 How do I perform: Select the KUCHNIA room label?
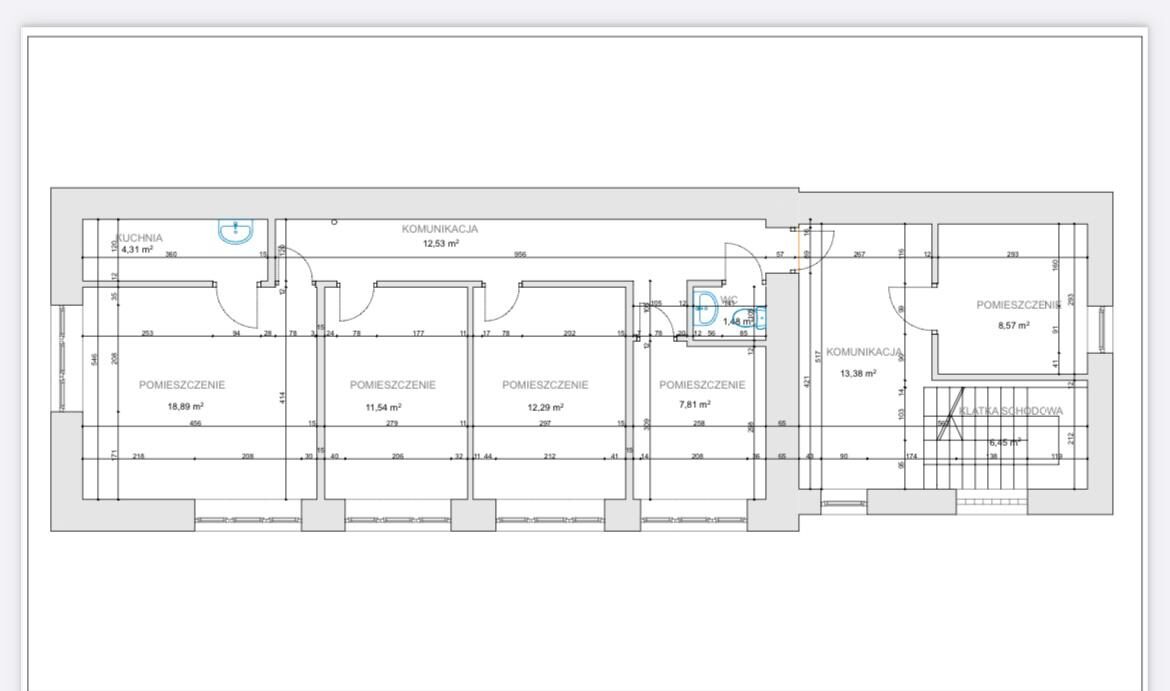[x=139, y=238]
